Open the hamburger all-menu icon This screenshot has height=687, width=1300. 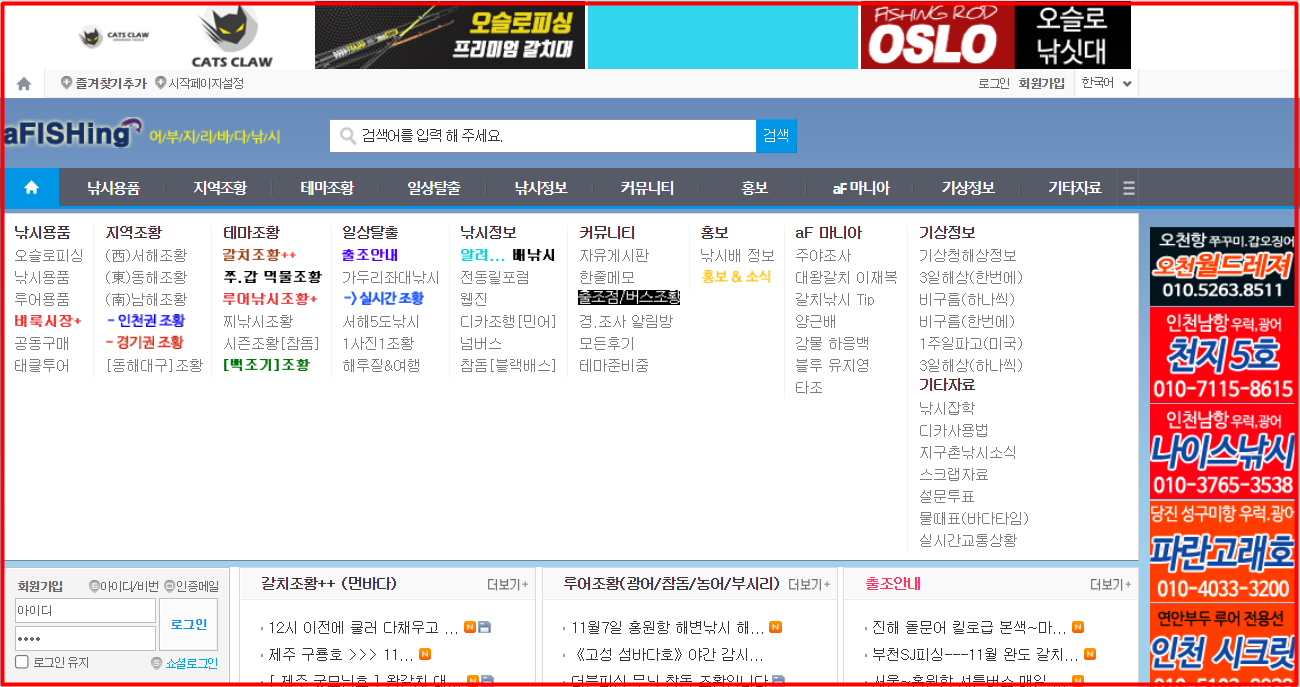coord(1129,188)
